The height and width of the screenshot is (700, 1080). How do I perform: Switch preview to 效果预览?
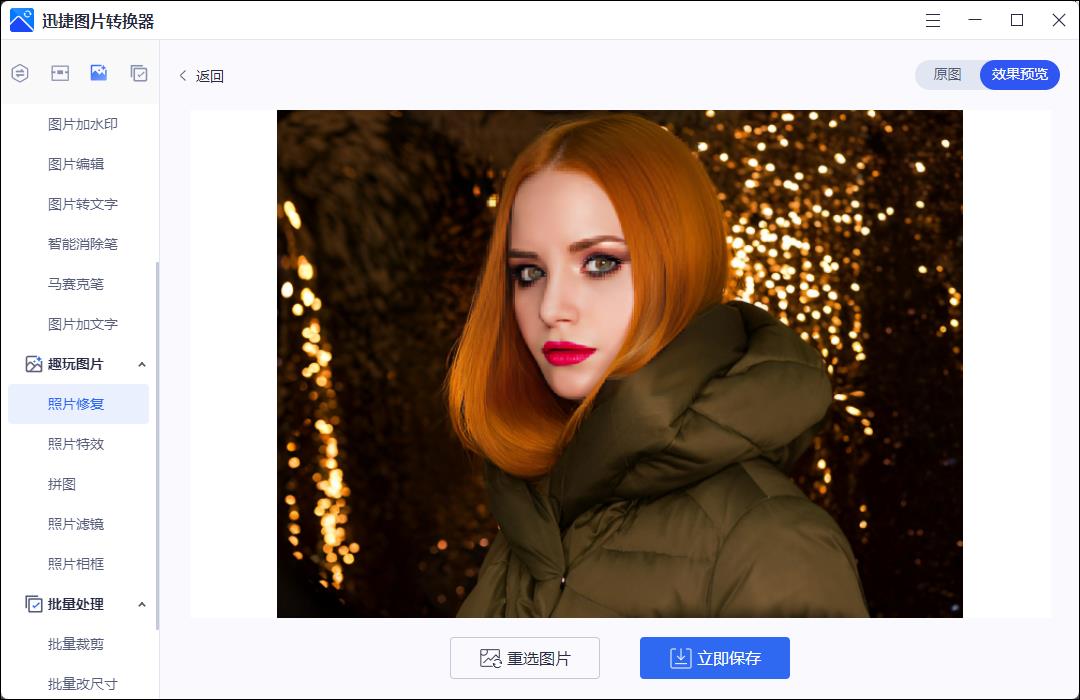[x=1019, y=74]
